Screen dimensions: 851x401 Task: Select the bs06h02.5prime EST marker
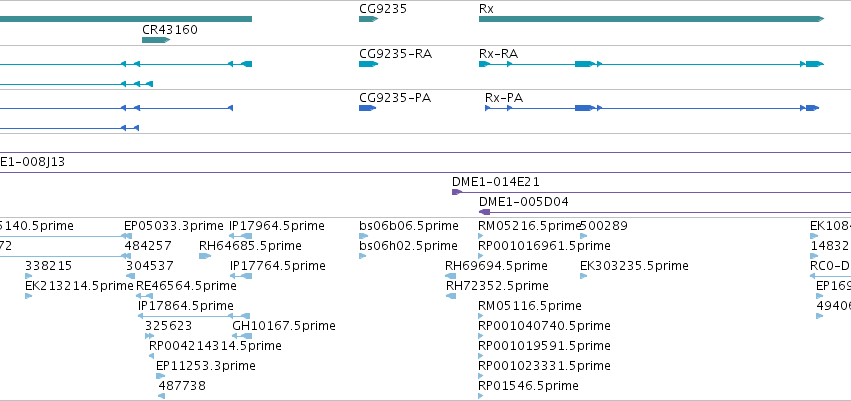363,256
